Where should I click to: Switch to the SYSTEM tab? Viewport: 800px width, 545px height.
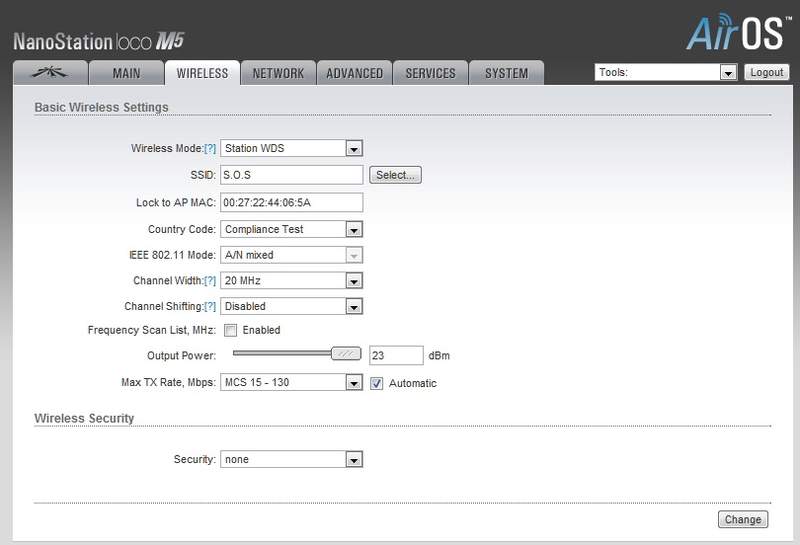click(506, 73)
